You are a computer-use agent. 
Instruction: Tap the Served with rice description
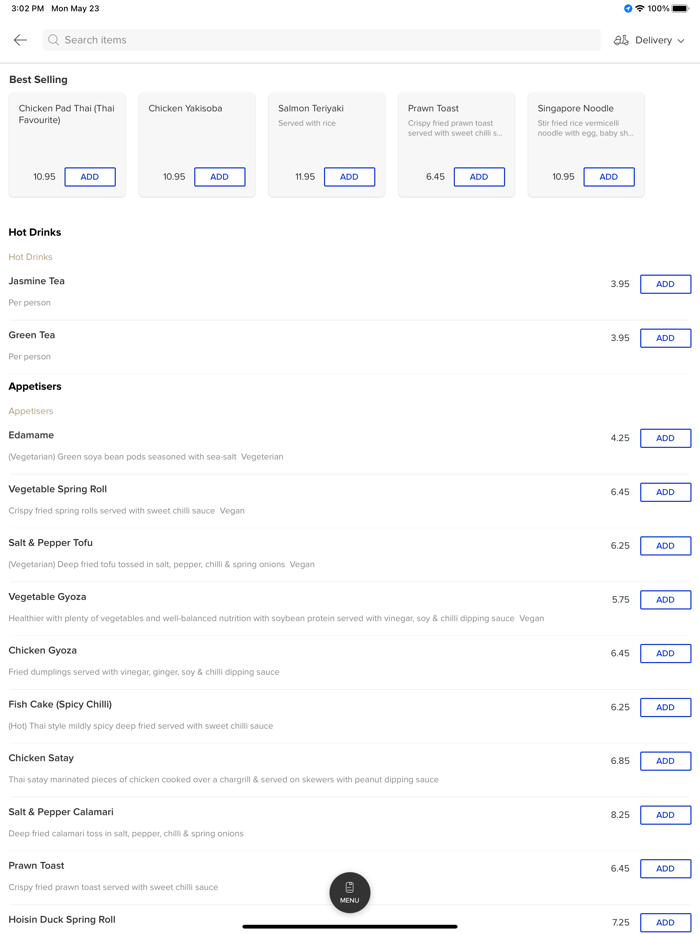tap(307, 123)
